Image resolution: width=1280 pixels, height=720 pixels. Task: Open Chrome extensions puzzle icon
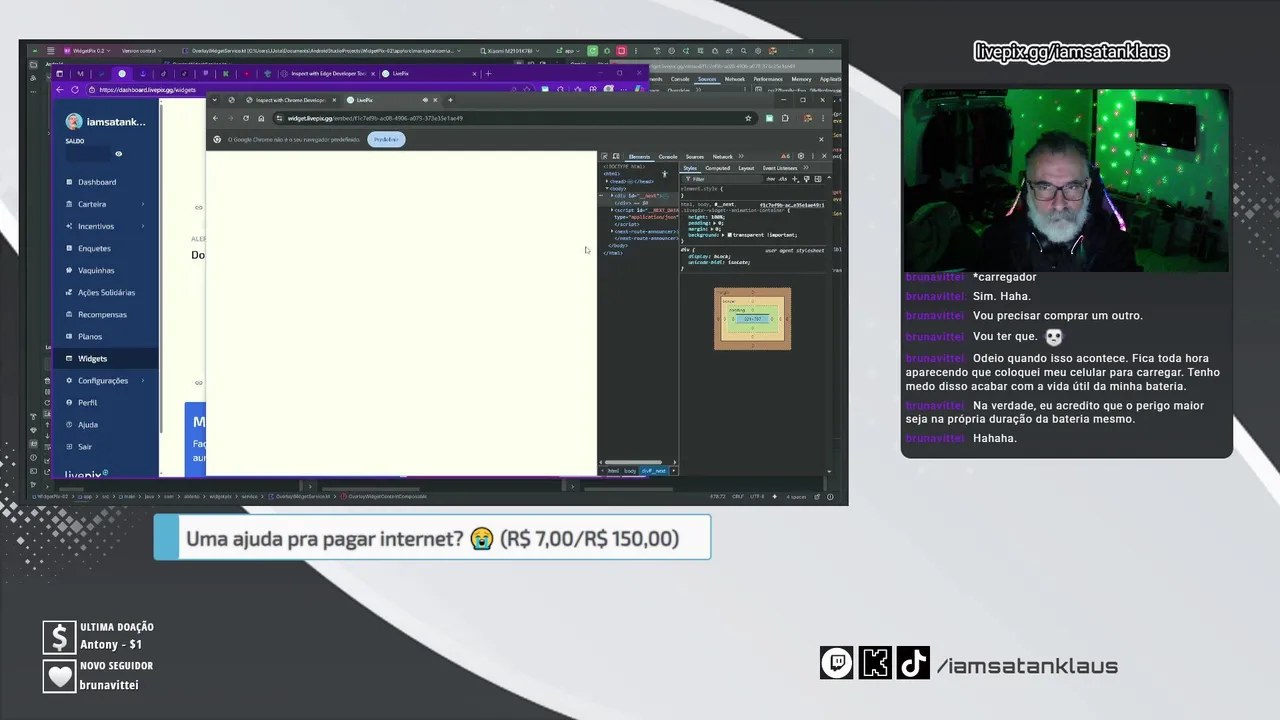[x=785, y=118]
